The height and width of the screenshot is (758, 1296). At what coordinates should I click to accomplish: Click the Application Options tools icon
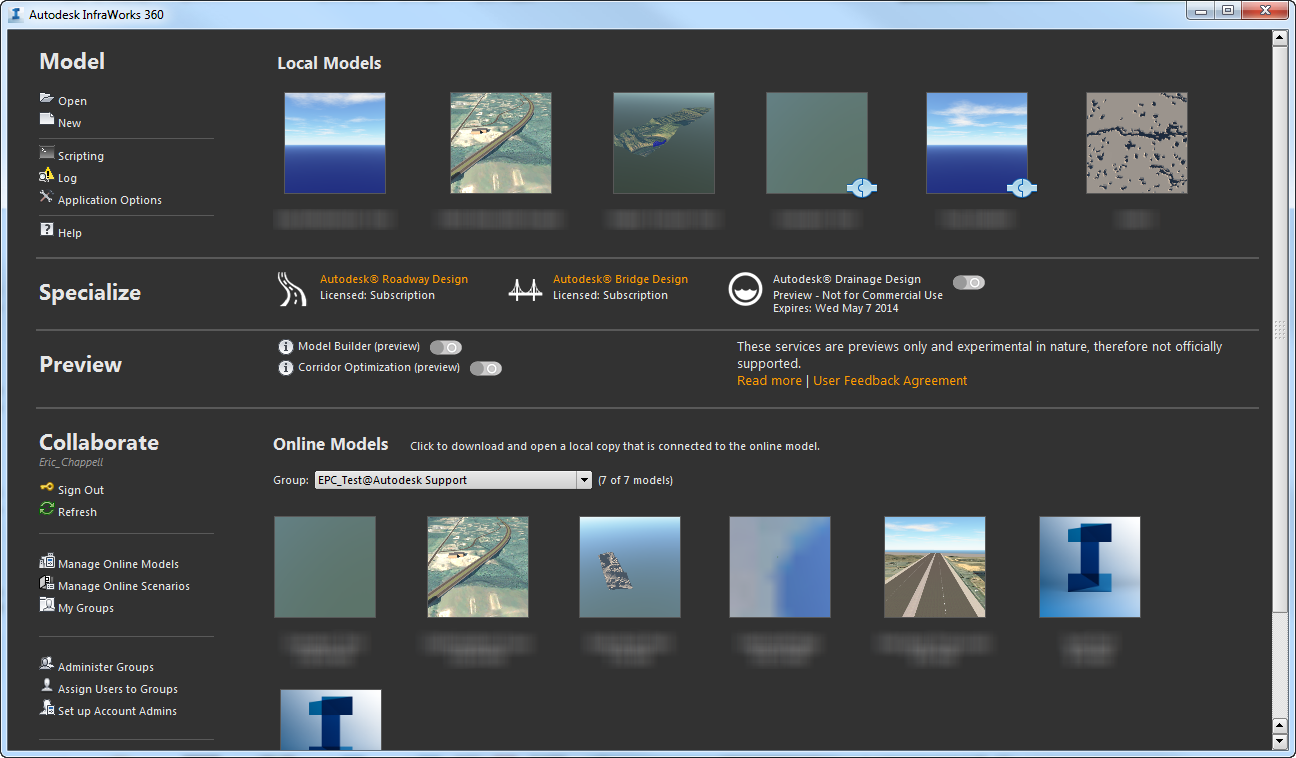coord(46,197)
